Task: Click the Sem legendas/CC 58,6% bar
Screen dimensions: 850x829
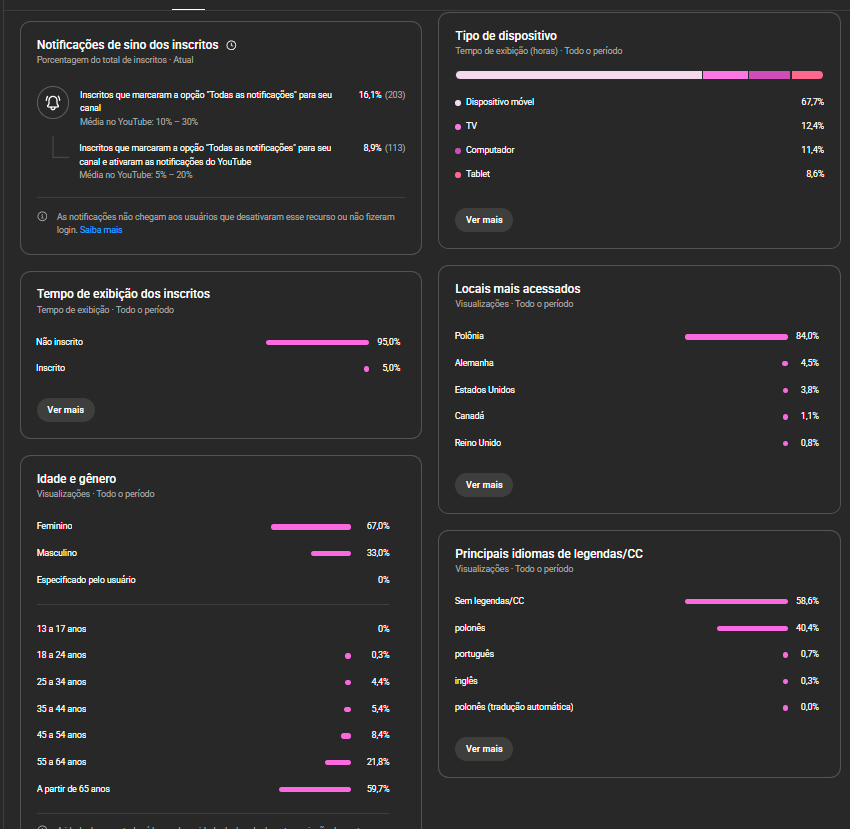Action: pos(736,601)
